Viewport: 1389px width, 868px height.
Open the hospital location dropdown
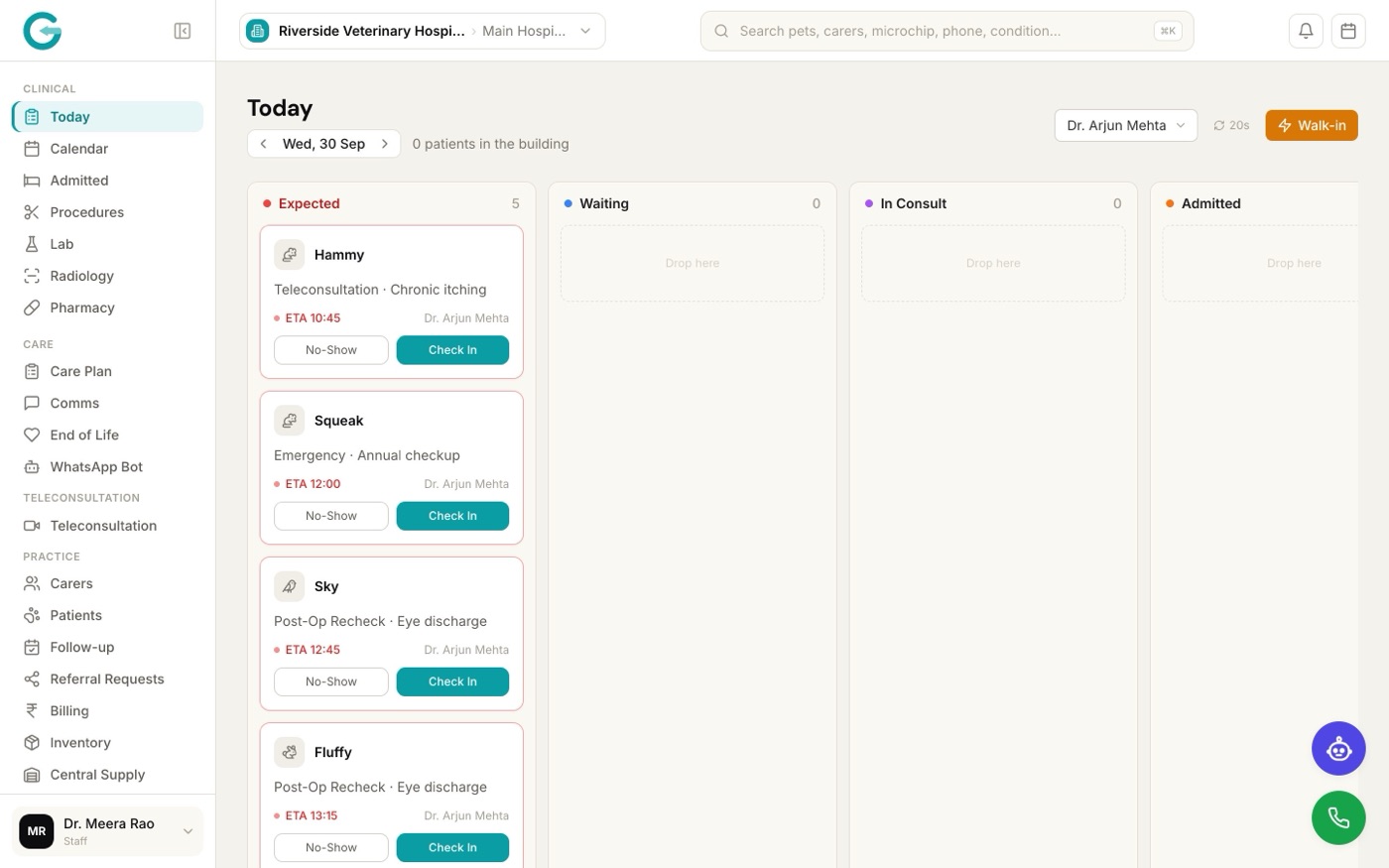click(423, 31)
